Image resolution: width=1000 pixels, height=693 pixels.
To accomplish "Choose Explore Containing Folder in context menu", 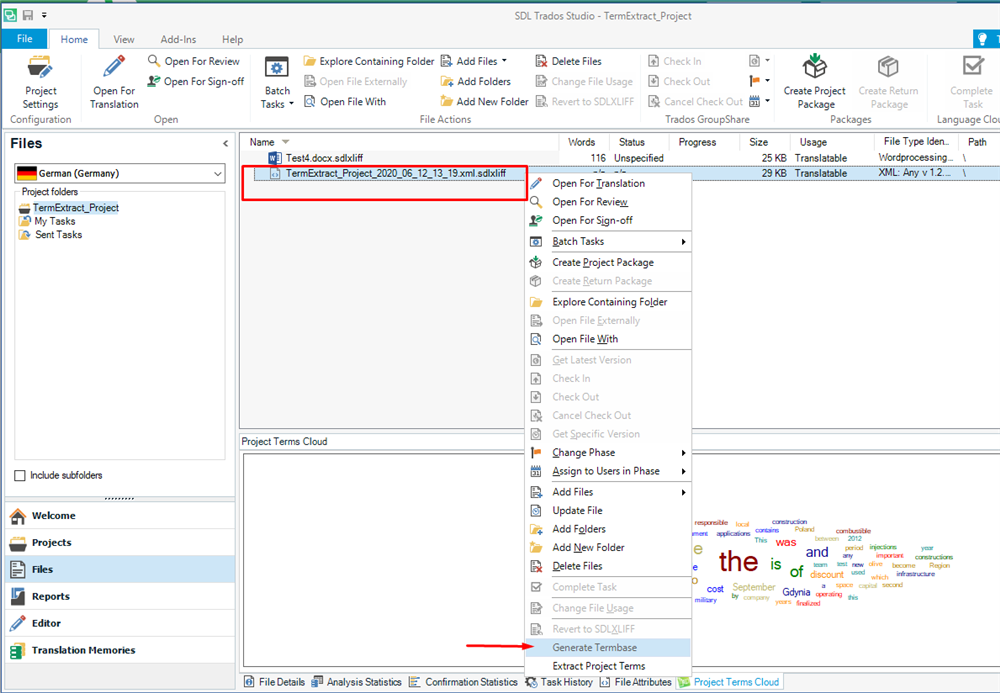I will pos(608,302).
